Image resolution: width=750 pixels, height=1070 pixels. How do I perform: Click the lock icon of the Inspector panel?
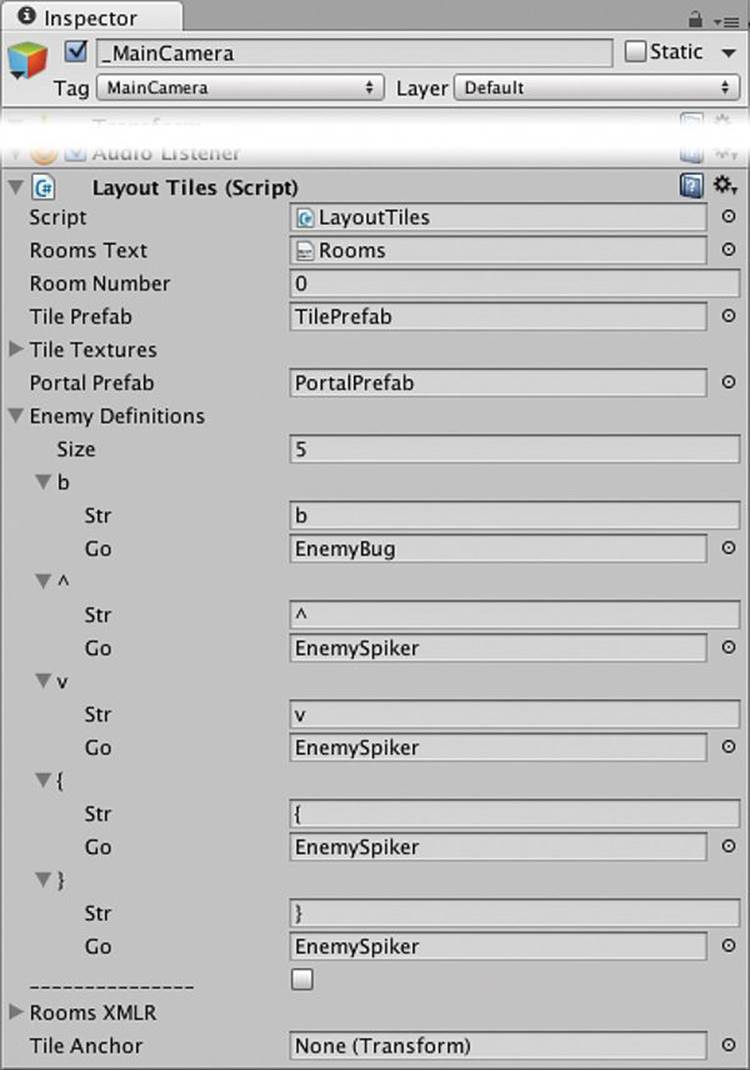tap(695, 20)
